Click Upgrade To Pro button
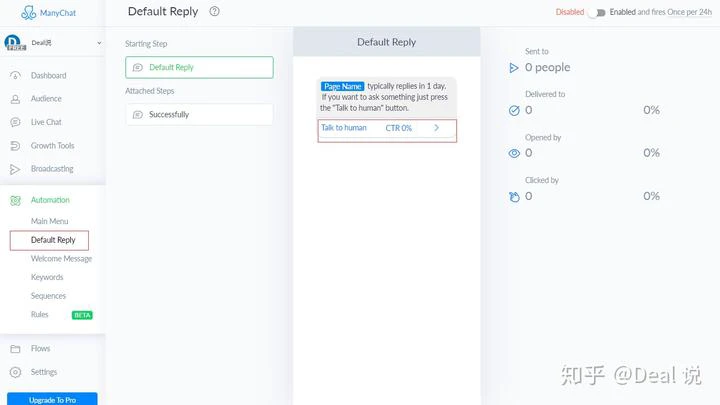The image size is (720, 405). pyautogui.click(x=52, y=399)
